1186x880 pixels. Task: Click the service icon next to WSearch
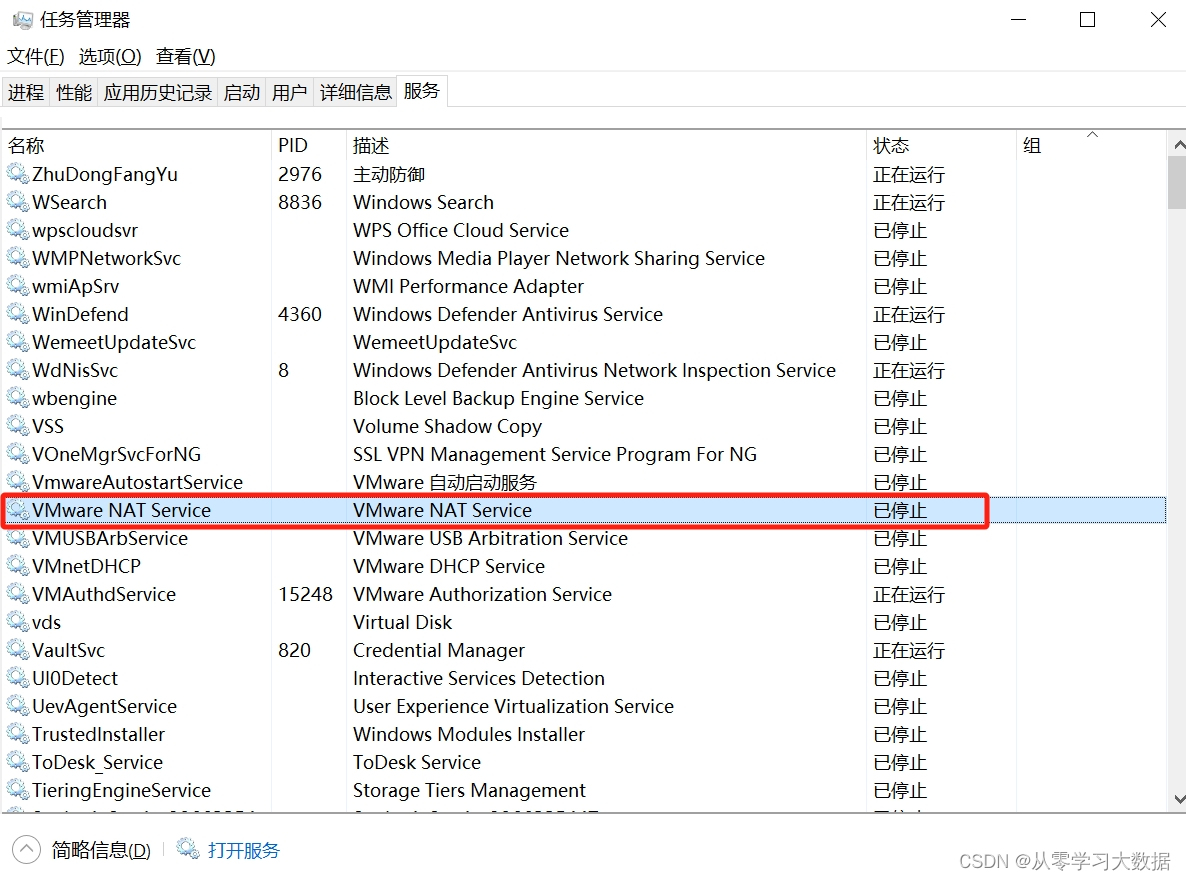pos(18,202)
